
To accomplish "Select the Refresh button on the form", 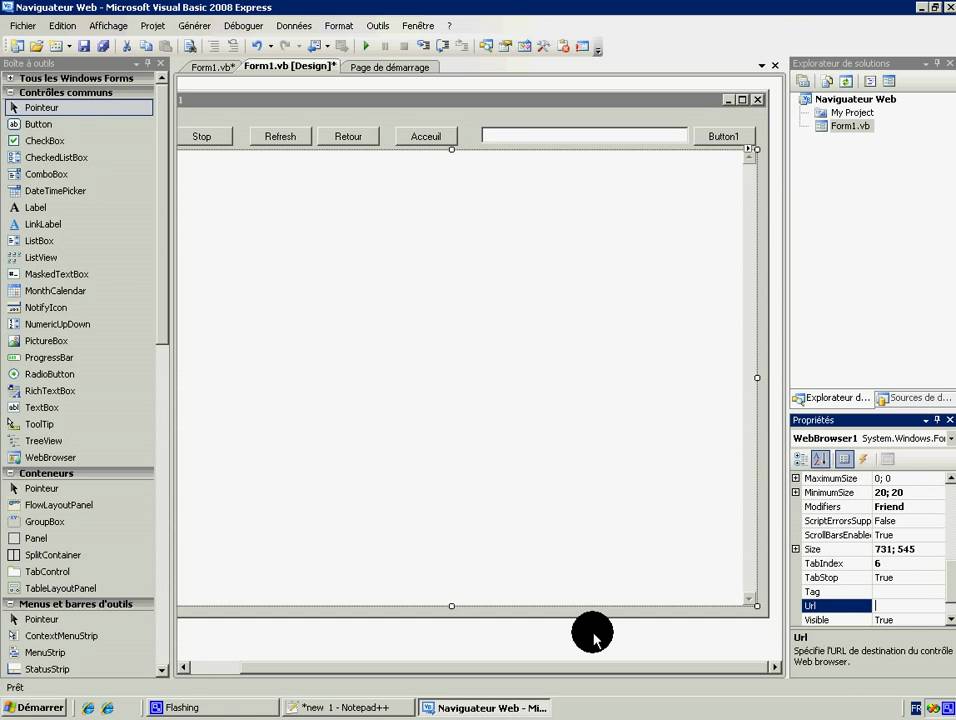I will click(x=280, y=137).
